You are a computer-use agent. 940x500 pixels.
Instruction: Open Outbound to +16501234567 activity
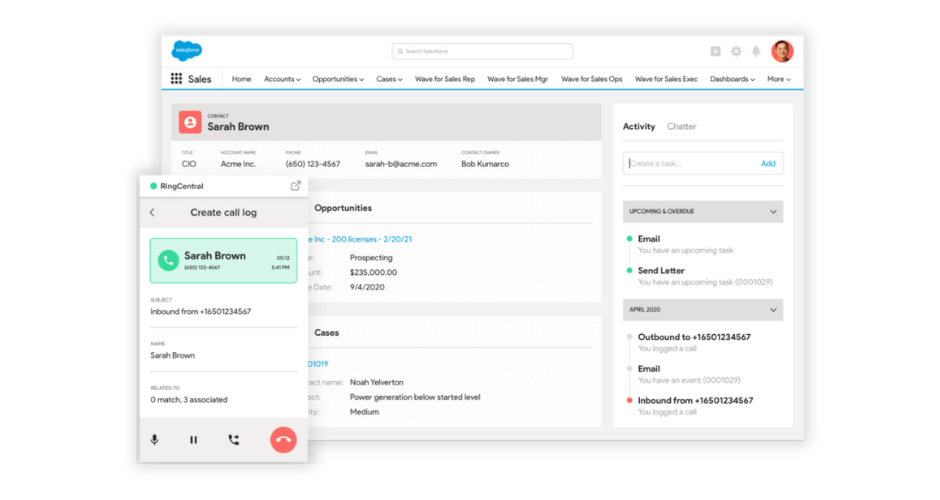(694, 337)
